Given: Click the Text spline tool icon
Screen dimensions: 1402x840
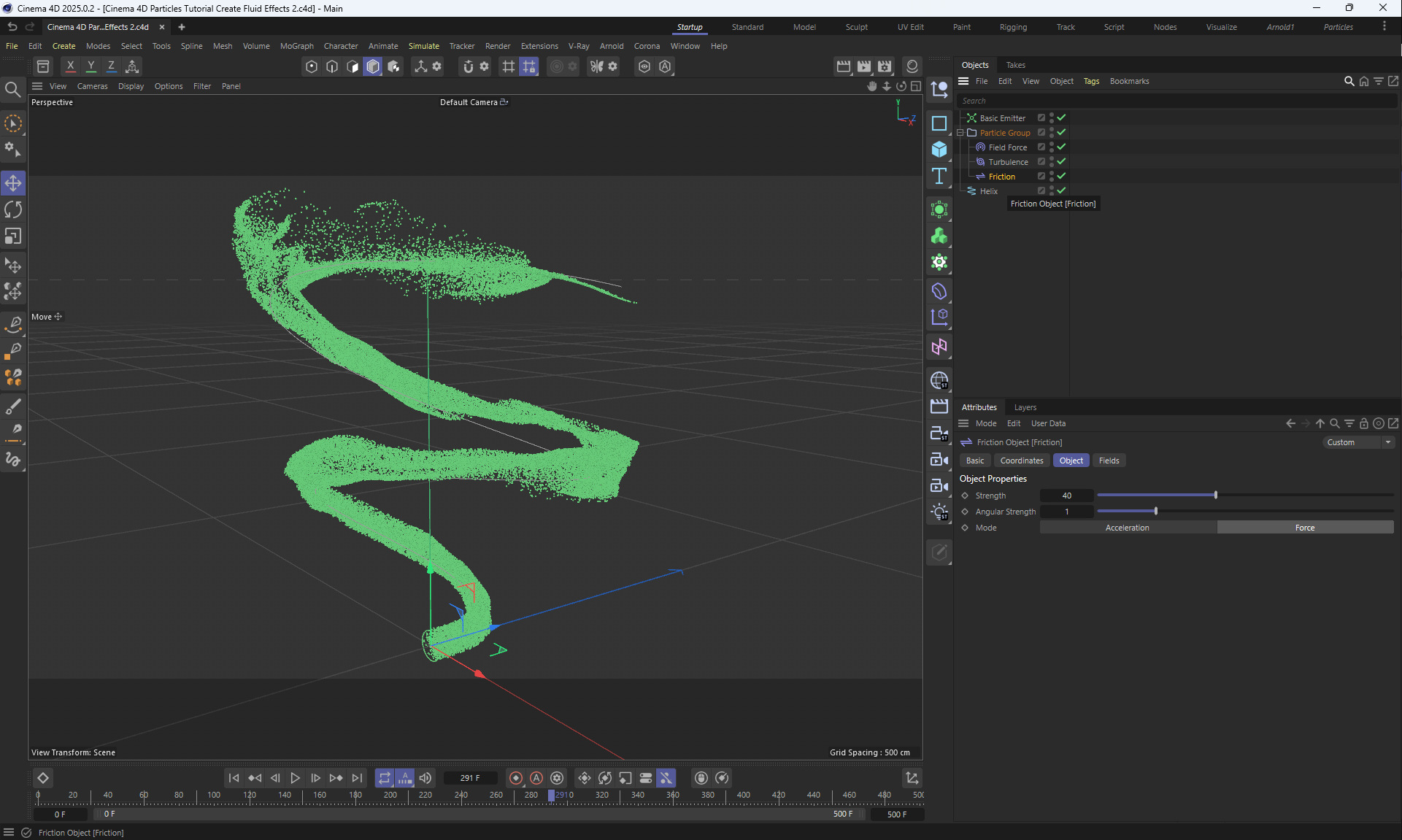Looking at the screenshot, I should (x=939, y=176).
